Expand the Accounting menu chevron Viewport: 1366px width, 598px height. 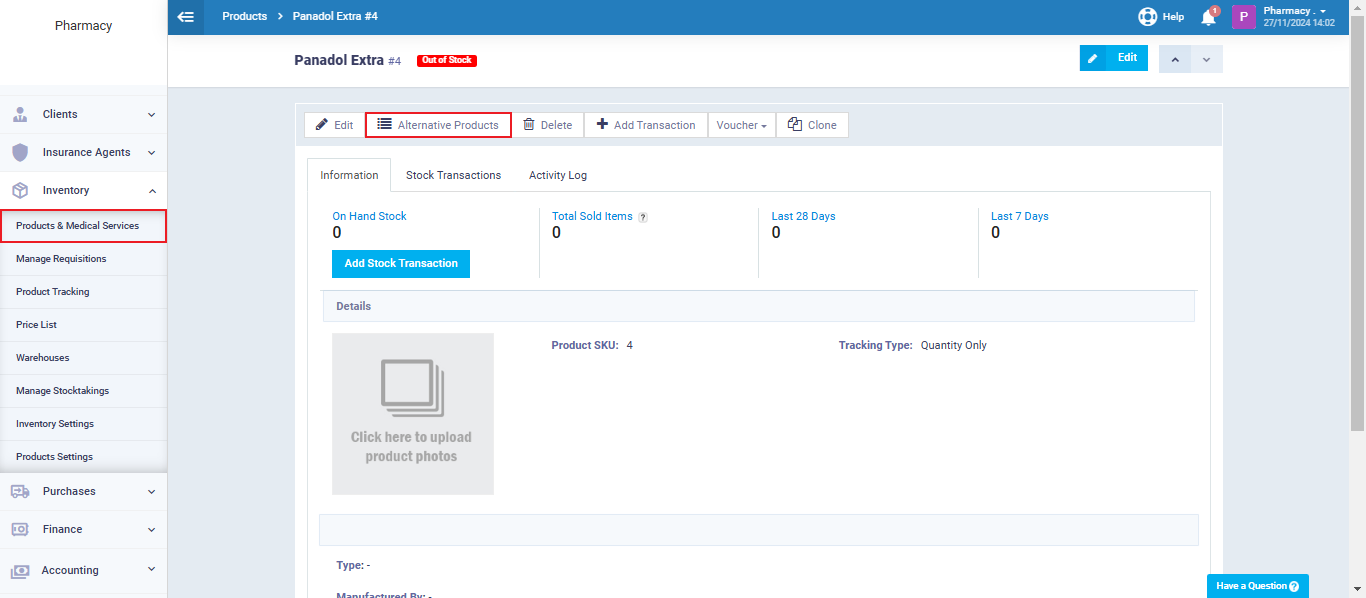click(151, 569)
